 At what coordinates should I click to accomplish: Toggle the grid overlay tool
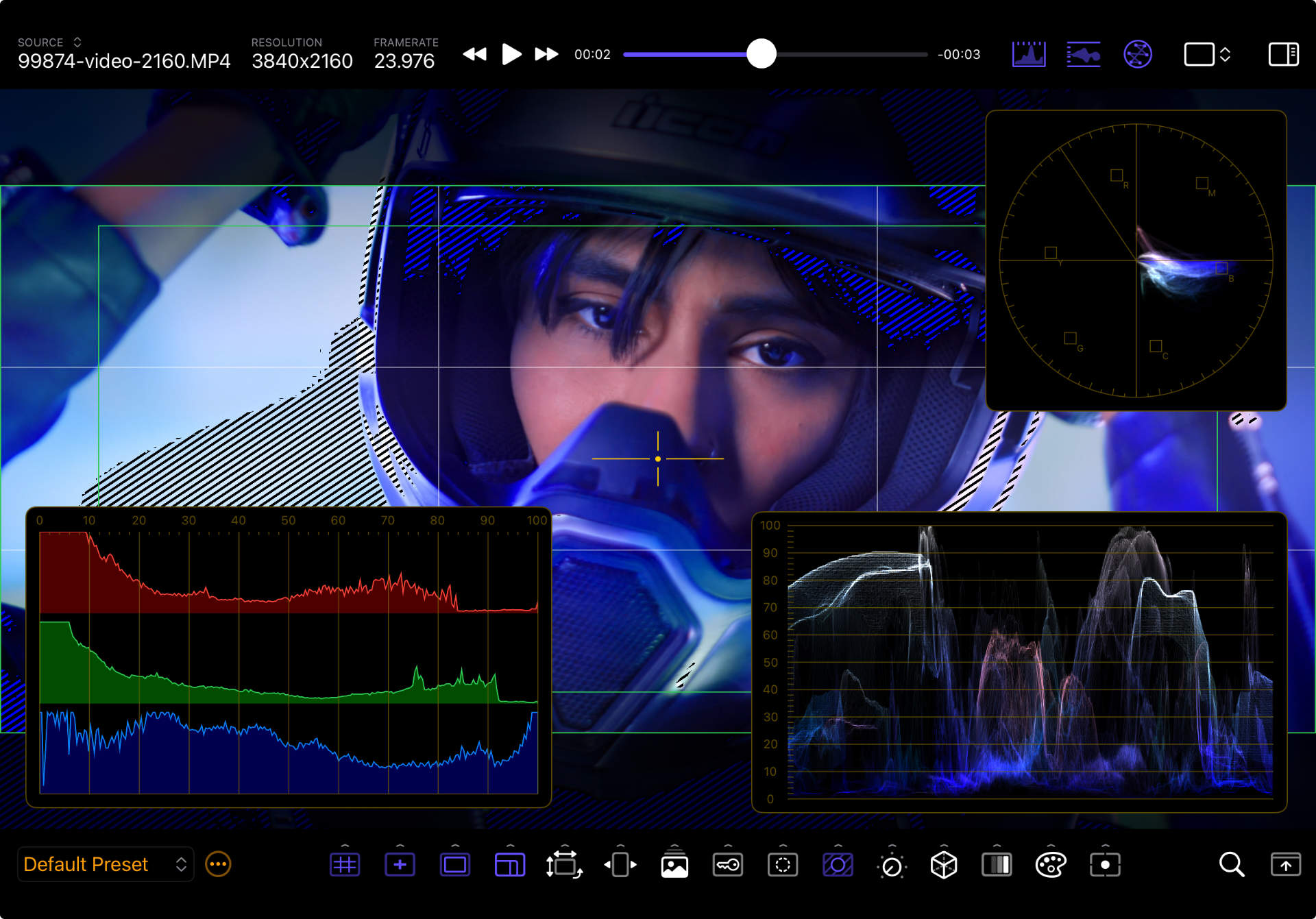coord(345,865)
